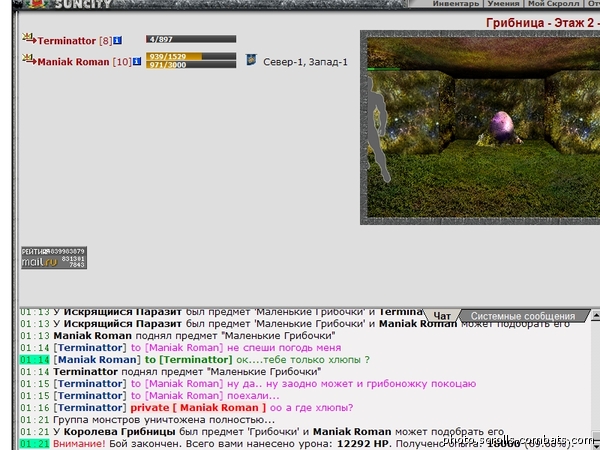The image size is (600, 450).
Task: Click the chat scrollbar up arrow
Action: (x=595, y=316)
